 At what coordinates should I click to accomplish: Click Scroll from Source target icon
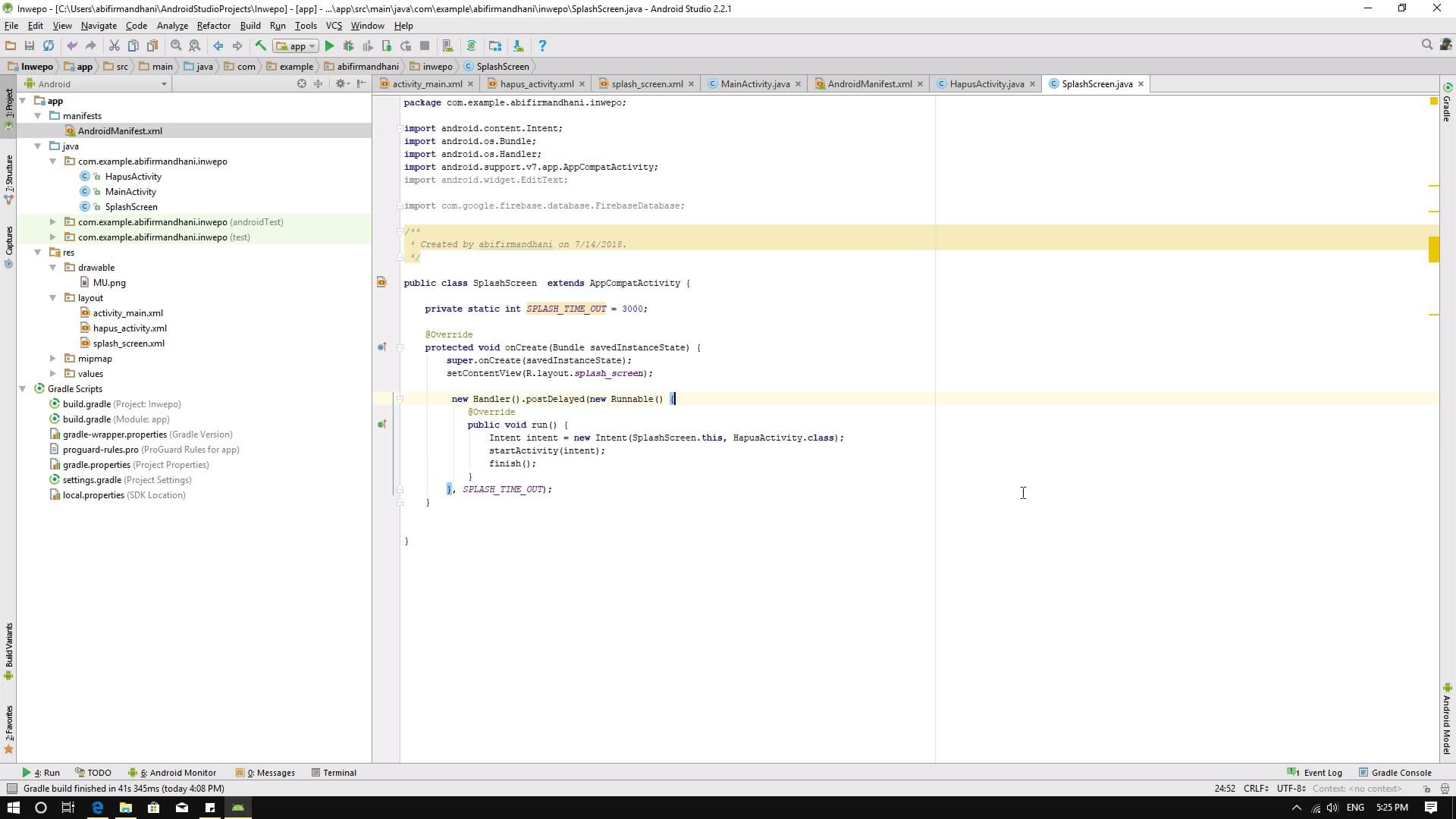[x=302, y=84]
